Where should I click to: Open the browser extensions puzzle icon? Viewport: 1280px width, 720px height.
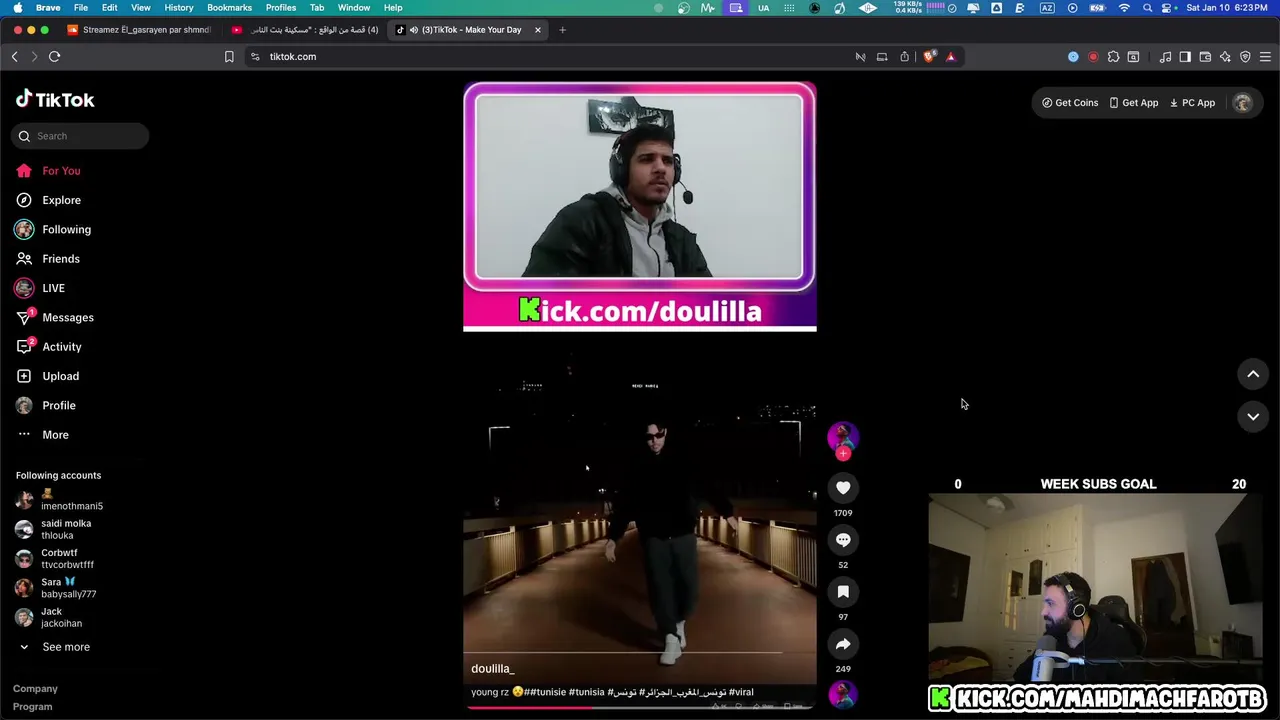1113,57
